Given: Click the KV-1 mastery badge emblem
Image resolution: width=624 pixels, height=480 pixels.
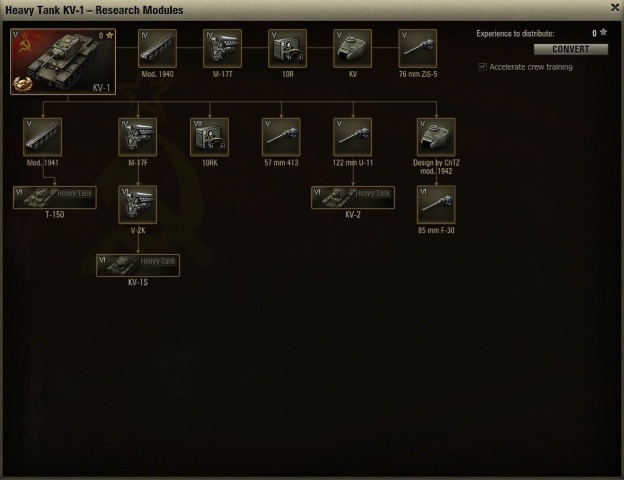Looking at the screenshot, I should (x=22, y=84).
